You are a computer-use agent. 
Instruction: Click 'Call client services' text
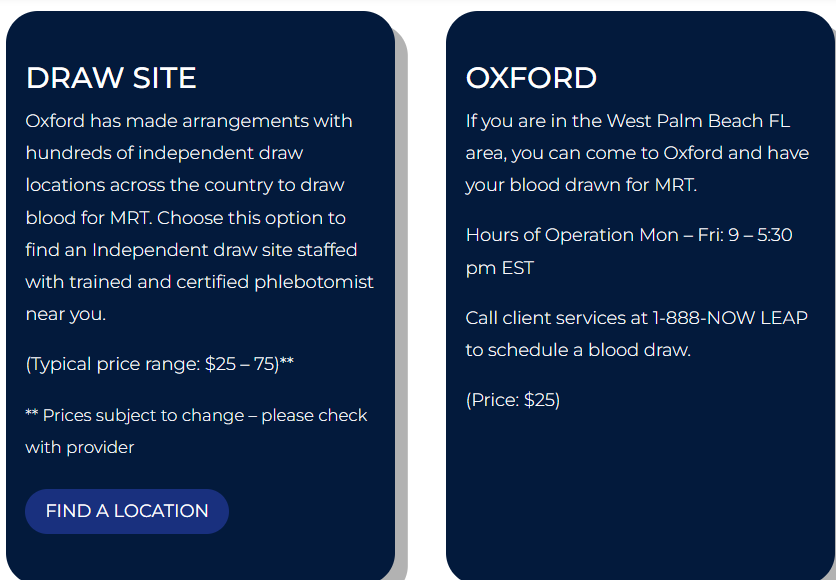556,318
